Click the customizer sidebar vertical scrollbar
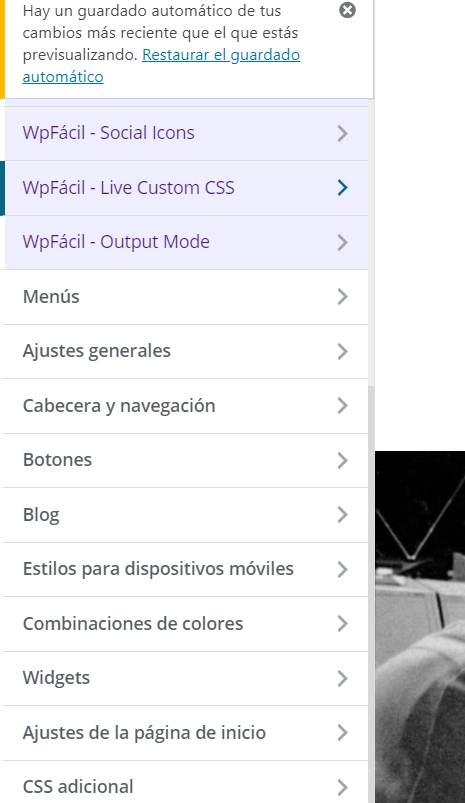Screen dimensions: 465x803 [371, 594]
